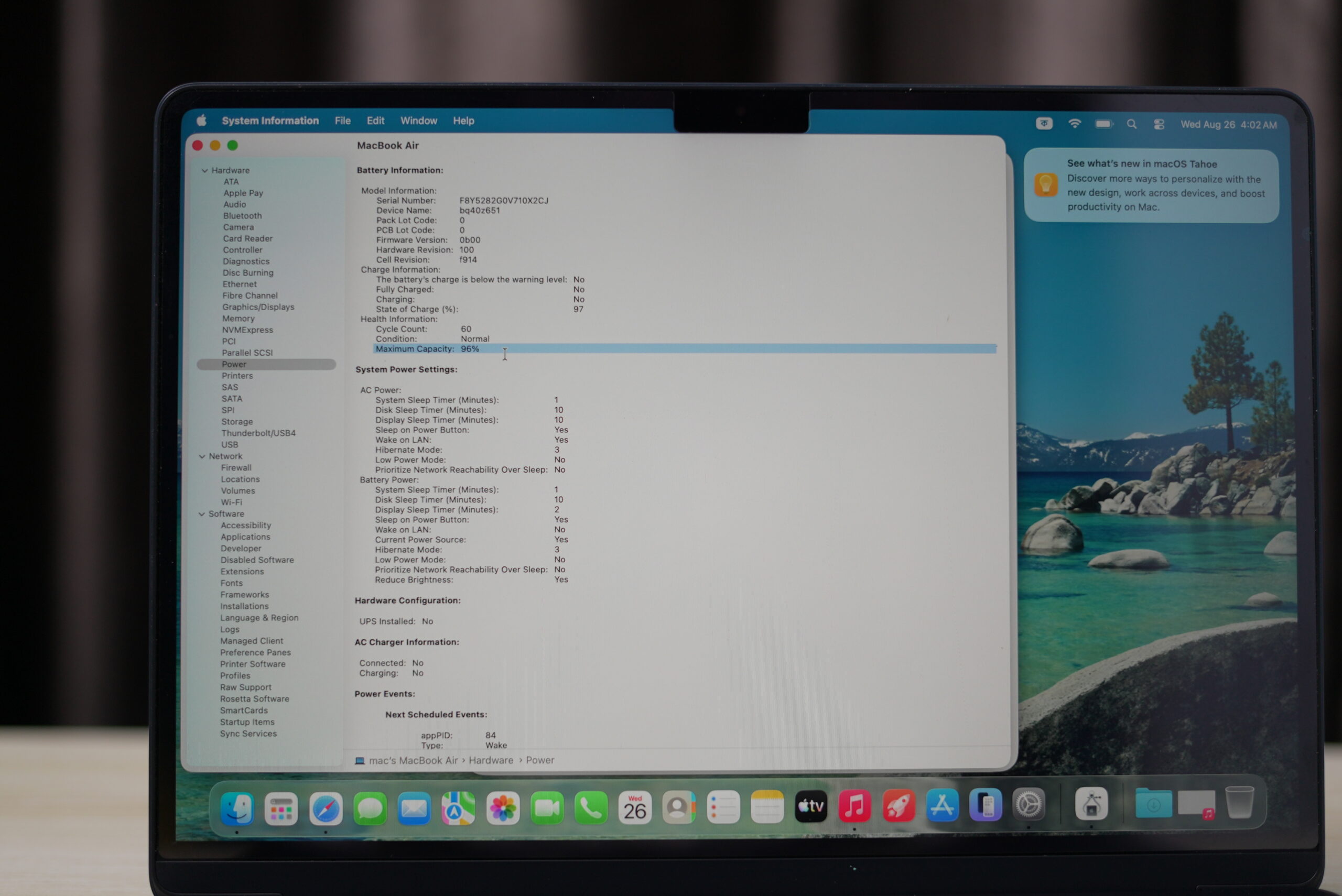This screenshot has height=896, width=1342.
Task: Open Notes app in Dock
Action: tap(767, 807)
